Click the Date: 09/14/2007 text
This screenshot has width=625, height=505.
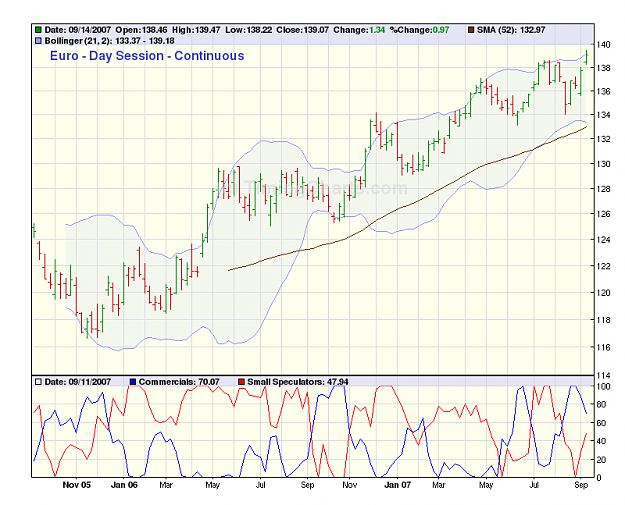coord(78,30)
